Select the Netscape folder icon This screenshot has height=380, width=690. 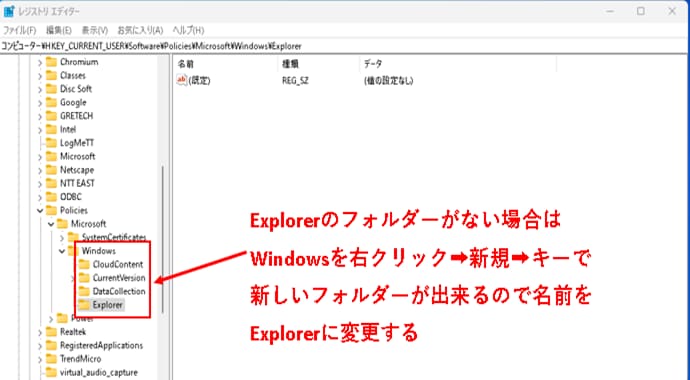coord(52,170)
